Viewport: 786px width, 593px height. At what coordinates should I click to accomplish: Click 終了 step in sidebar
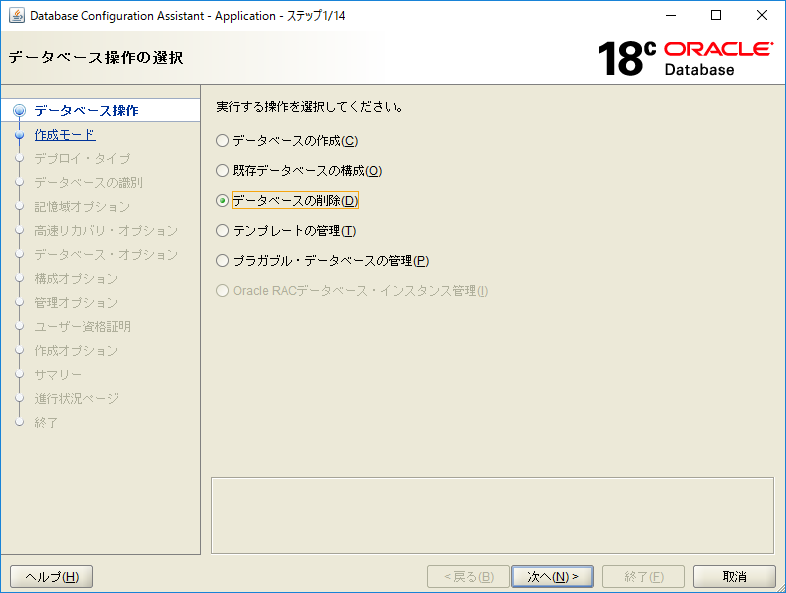[x=46, y=423]
